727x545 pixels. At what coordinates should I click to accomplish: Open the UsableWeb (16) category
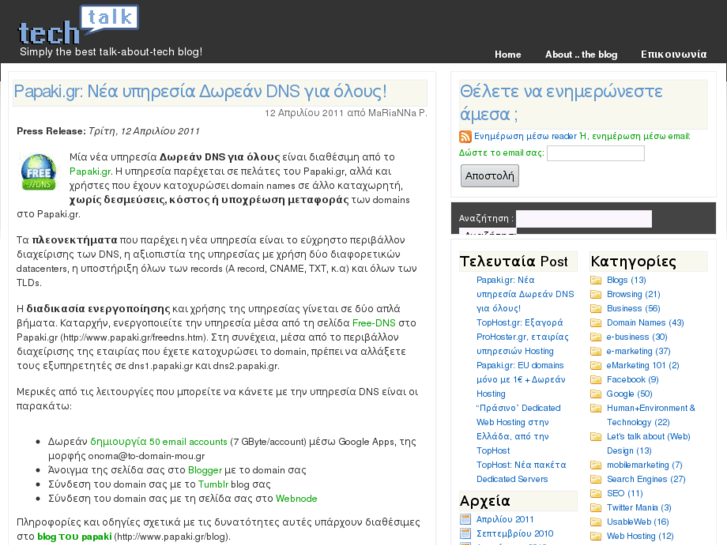pyautogui.click(x=638, y=522)
